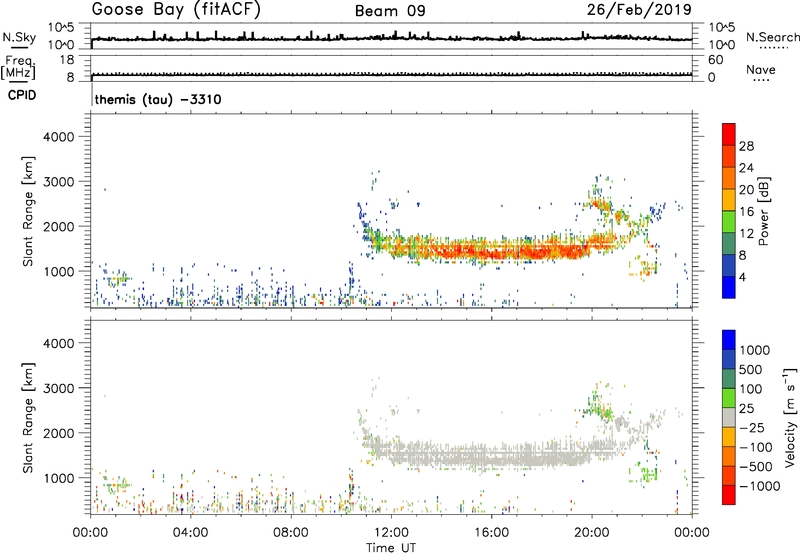Click the '08:00' time tick label
800x554 pixels.
[291, 533]
